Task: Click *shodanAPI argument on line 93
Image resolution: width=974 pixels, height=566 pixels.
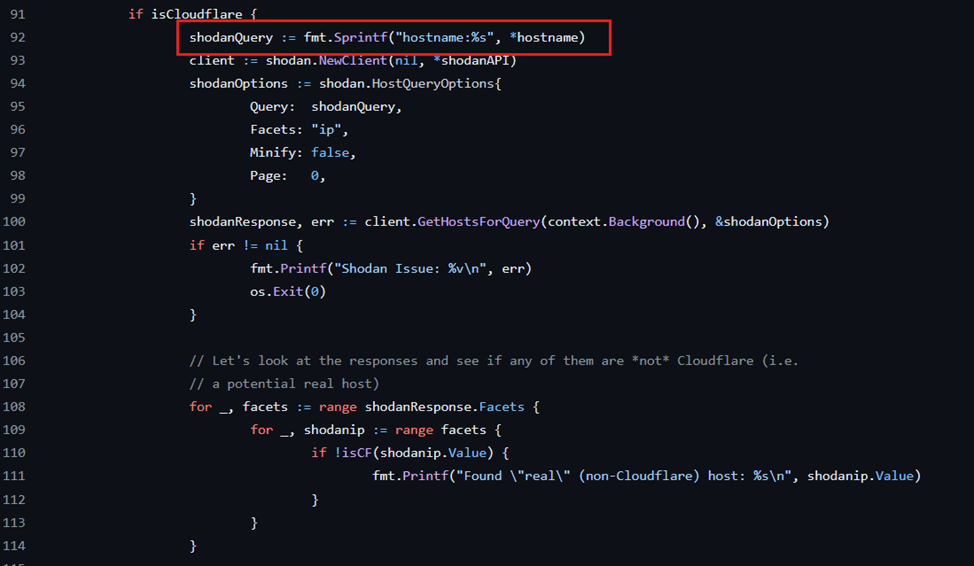Action: pos(471,60)
